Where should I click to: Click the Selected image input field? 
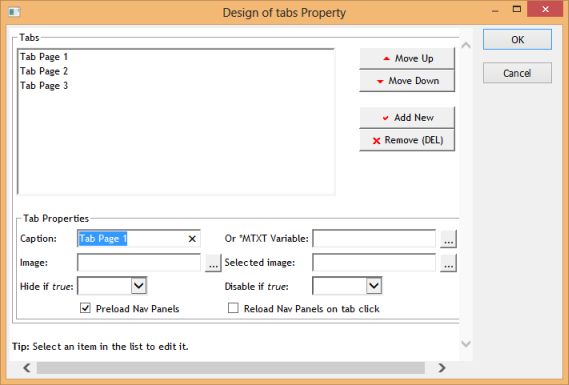[374, 262]
